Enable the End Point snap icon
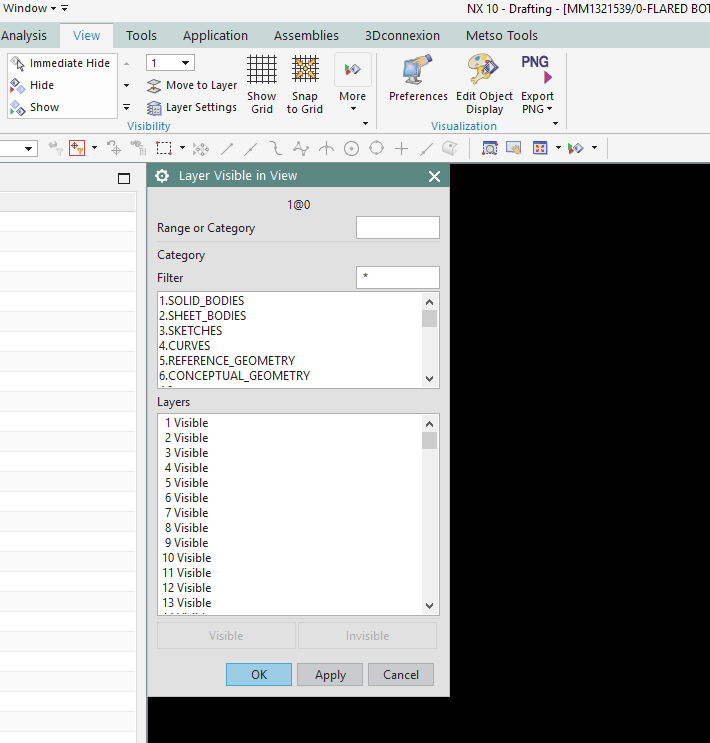Image resolution: width=710 pixels, height=743 pixels. click(x=227, y=149)
